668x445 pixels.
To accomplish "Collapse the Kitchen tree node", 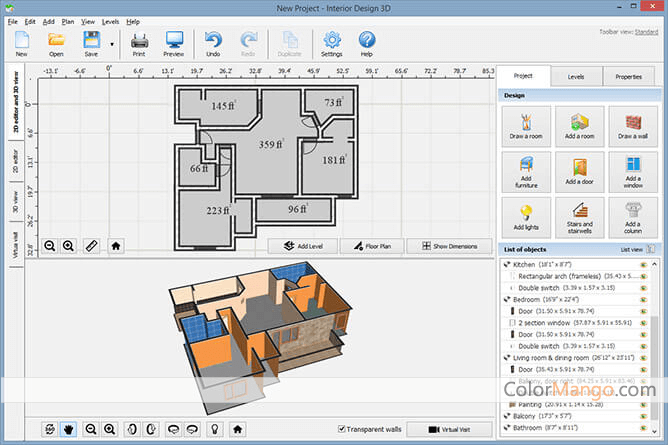I will 507,265.
